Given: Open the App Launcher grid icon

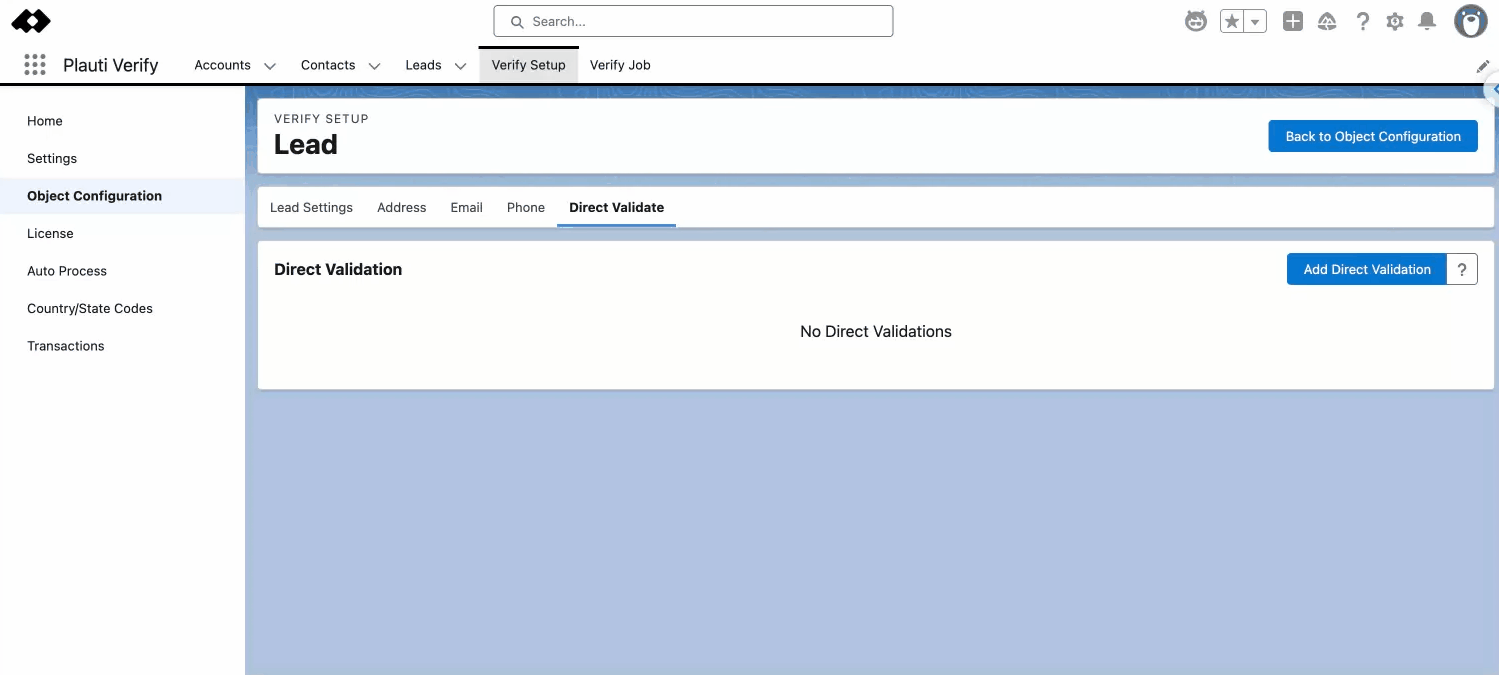Looking at the screenshot, I should tap(35, 65).
